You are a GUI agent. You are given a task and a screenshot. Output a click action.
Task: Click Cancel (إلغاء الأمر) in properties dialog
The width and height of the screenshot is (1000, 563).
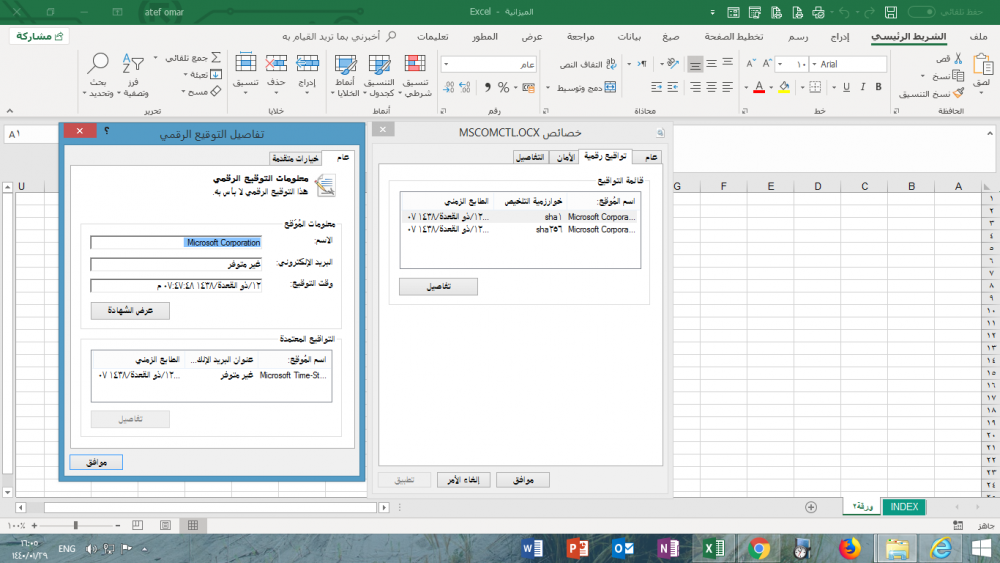[464, 480]
